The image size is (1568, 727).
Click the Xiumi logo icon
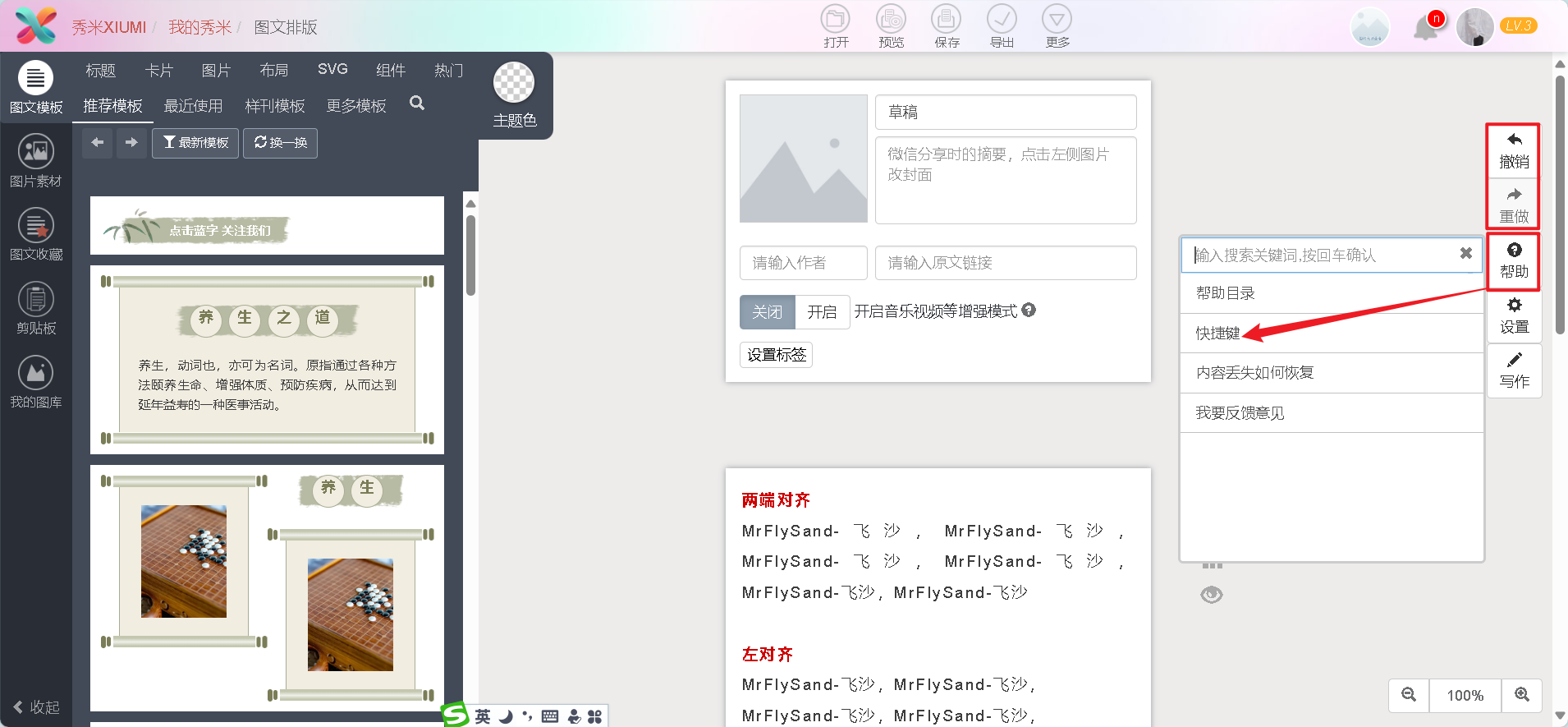tap(36, 25)
